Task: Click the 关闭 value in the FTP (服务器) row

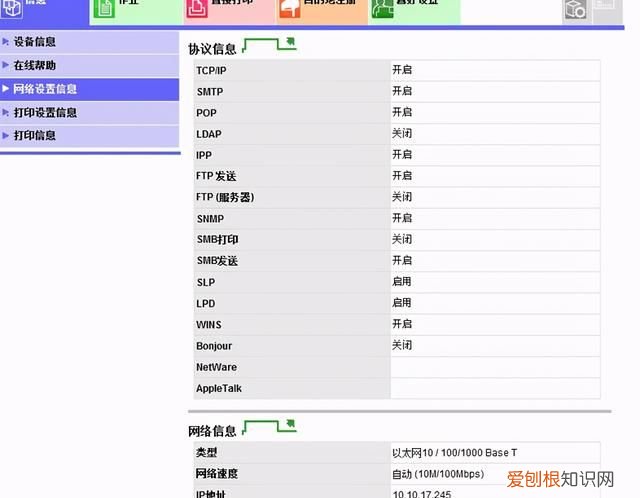Action: tap(402, 197)
